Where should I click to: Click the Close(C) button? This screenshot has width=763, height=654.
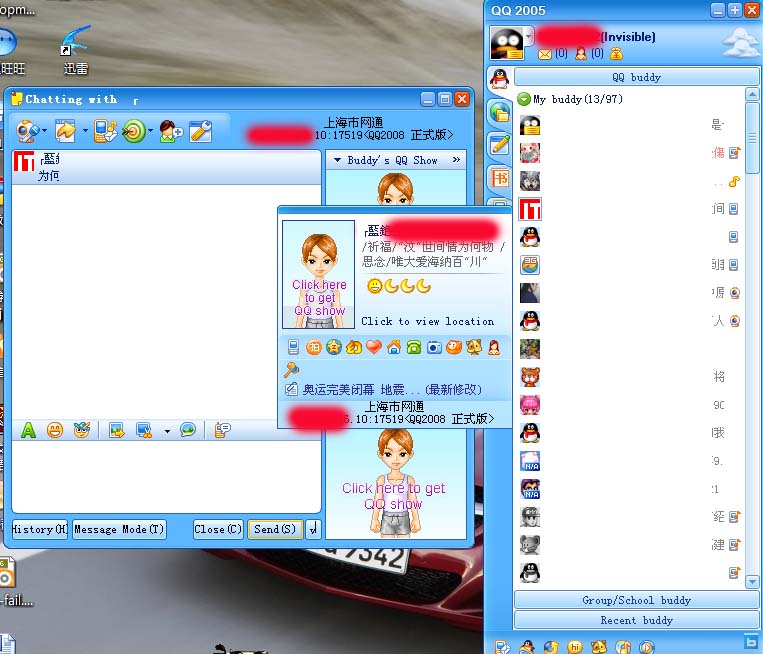(x=218, y=529)
